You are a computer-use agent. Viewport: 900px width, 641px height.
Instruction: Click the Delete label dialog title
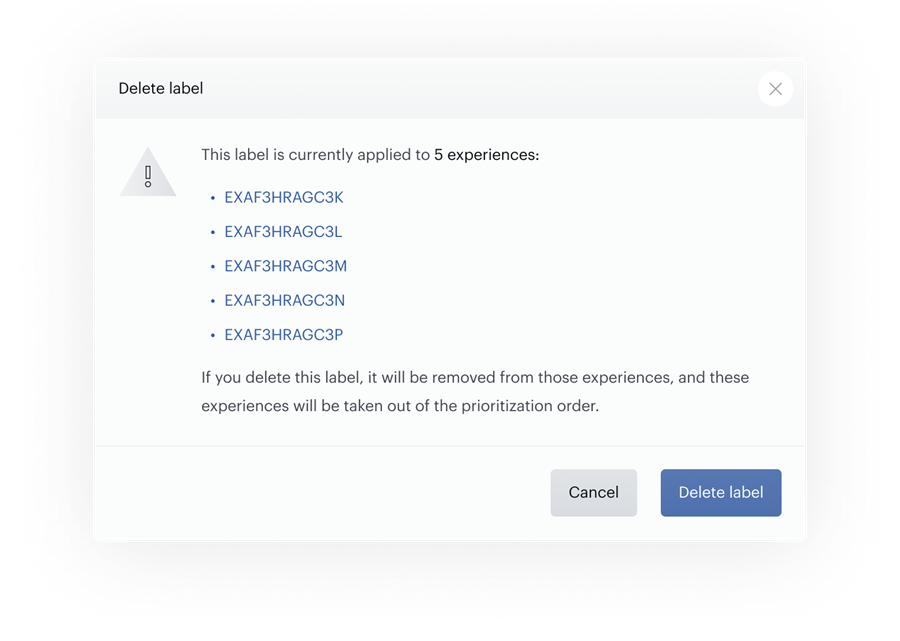[x=161, y=88]
